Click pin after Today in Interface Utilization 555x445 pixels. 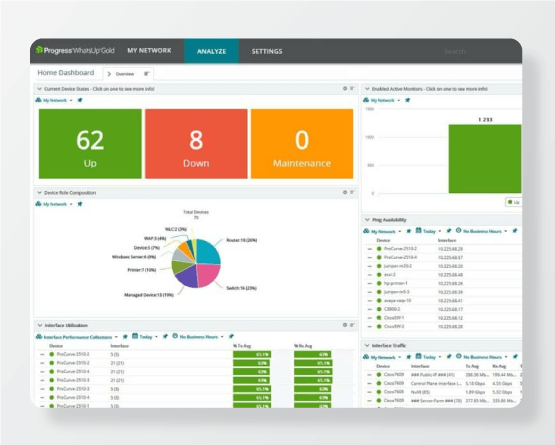coord(165,336)
